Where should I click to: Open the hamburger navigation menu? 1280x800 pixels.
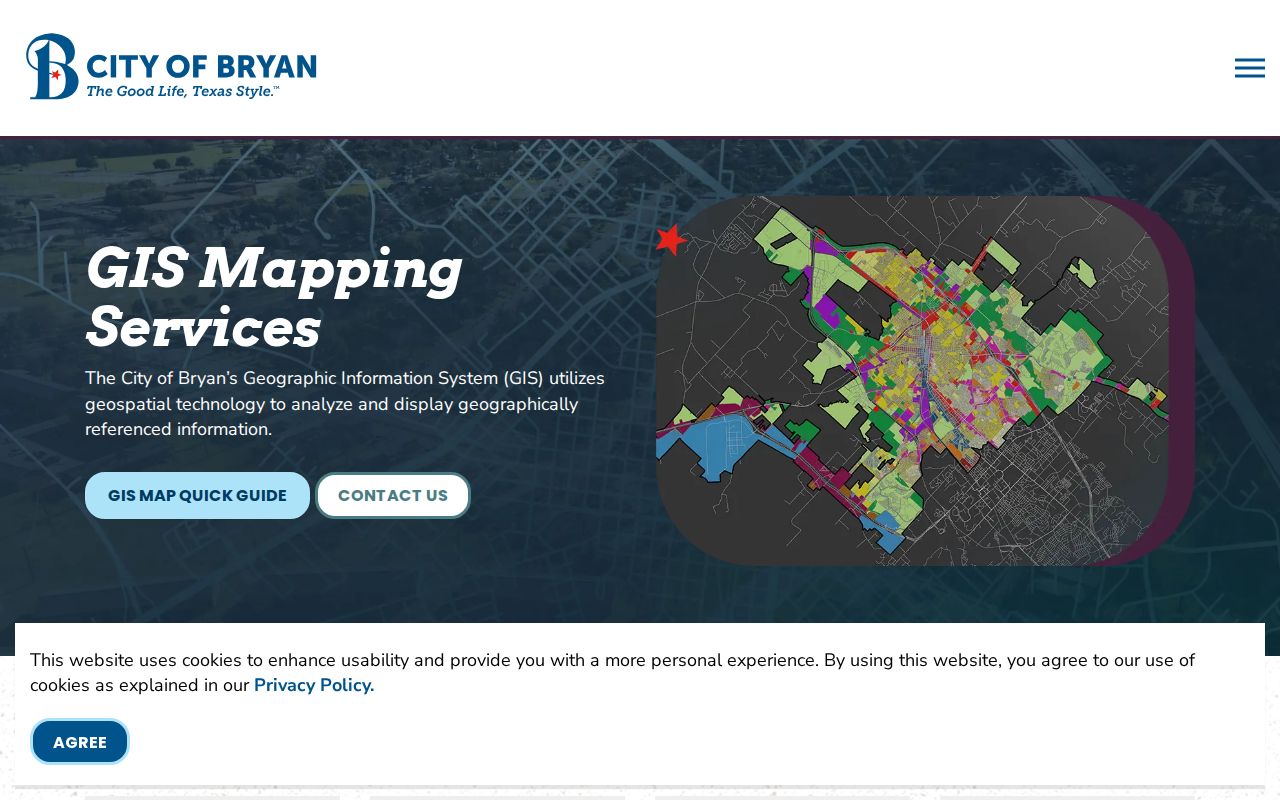[x=1249, y=68]
